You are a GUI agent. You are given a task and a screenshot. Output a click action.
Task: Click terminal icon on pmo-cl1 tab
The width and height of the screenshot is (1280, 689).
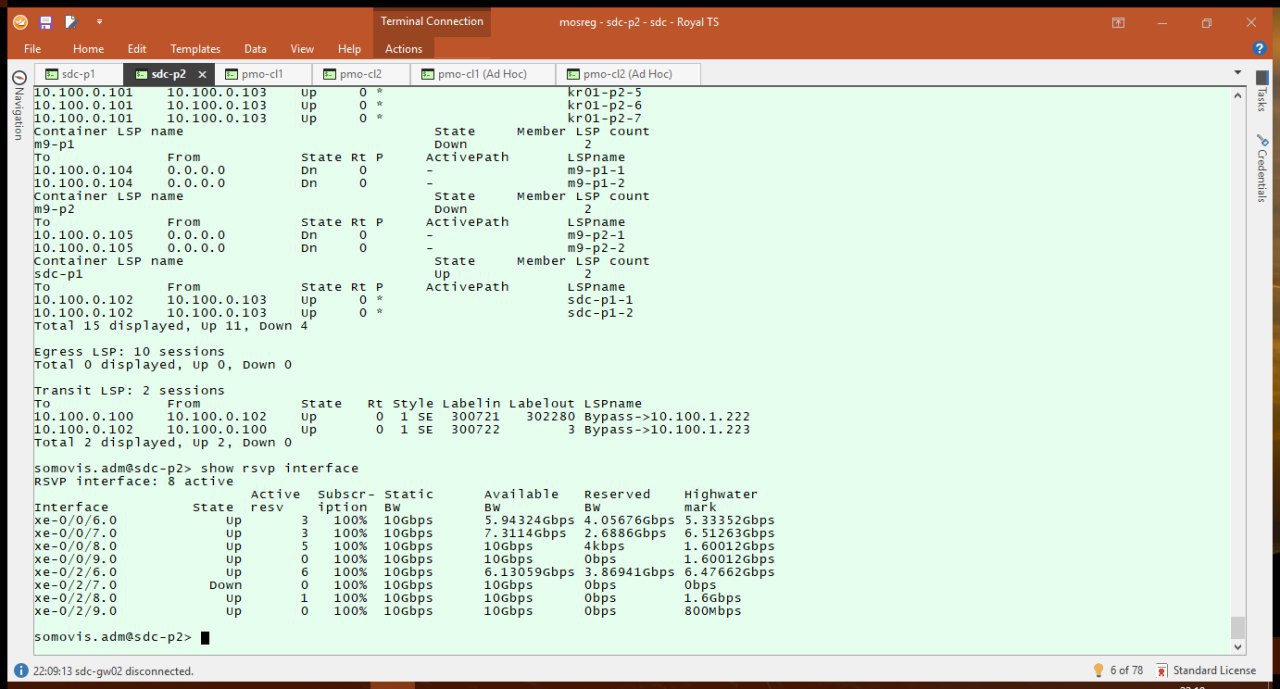tap(232, 74)
